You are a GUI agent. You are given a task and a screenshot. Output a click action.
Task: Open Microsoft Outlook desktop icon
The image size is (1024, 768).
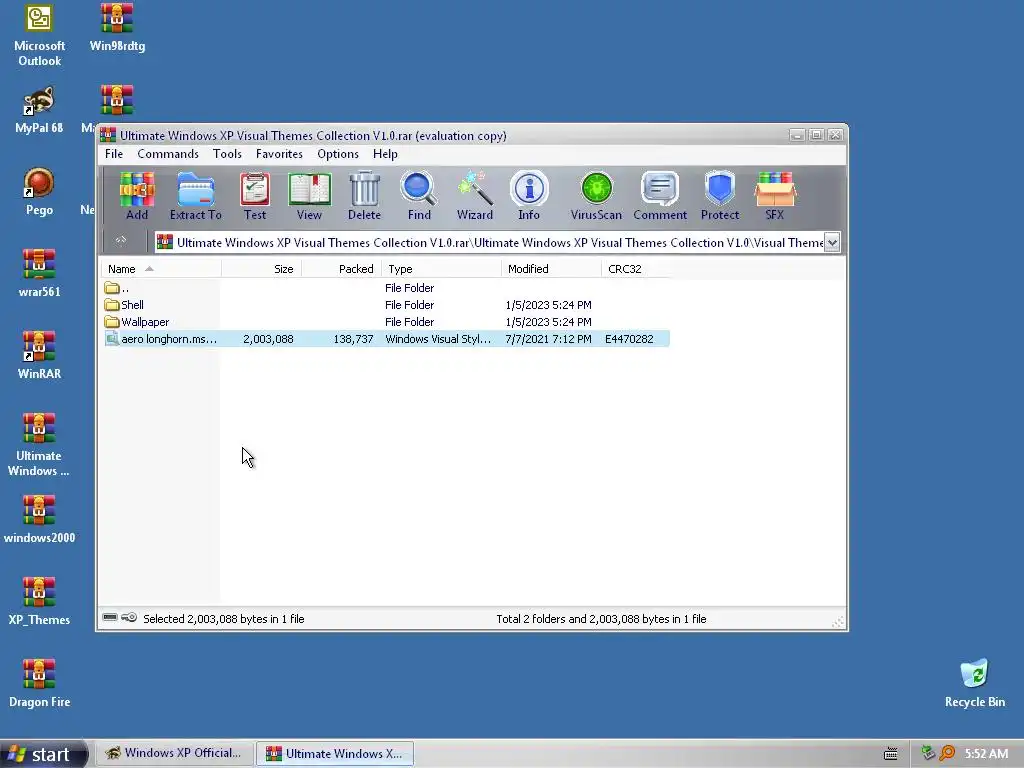[x=39, y=35]
